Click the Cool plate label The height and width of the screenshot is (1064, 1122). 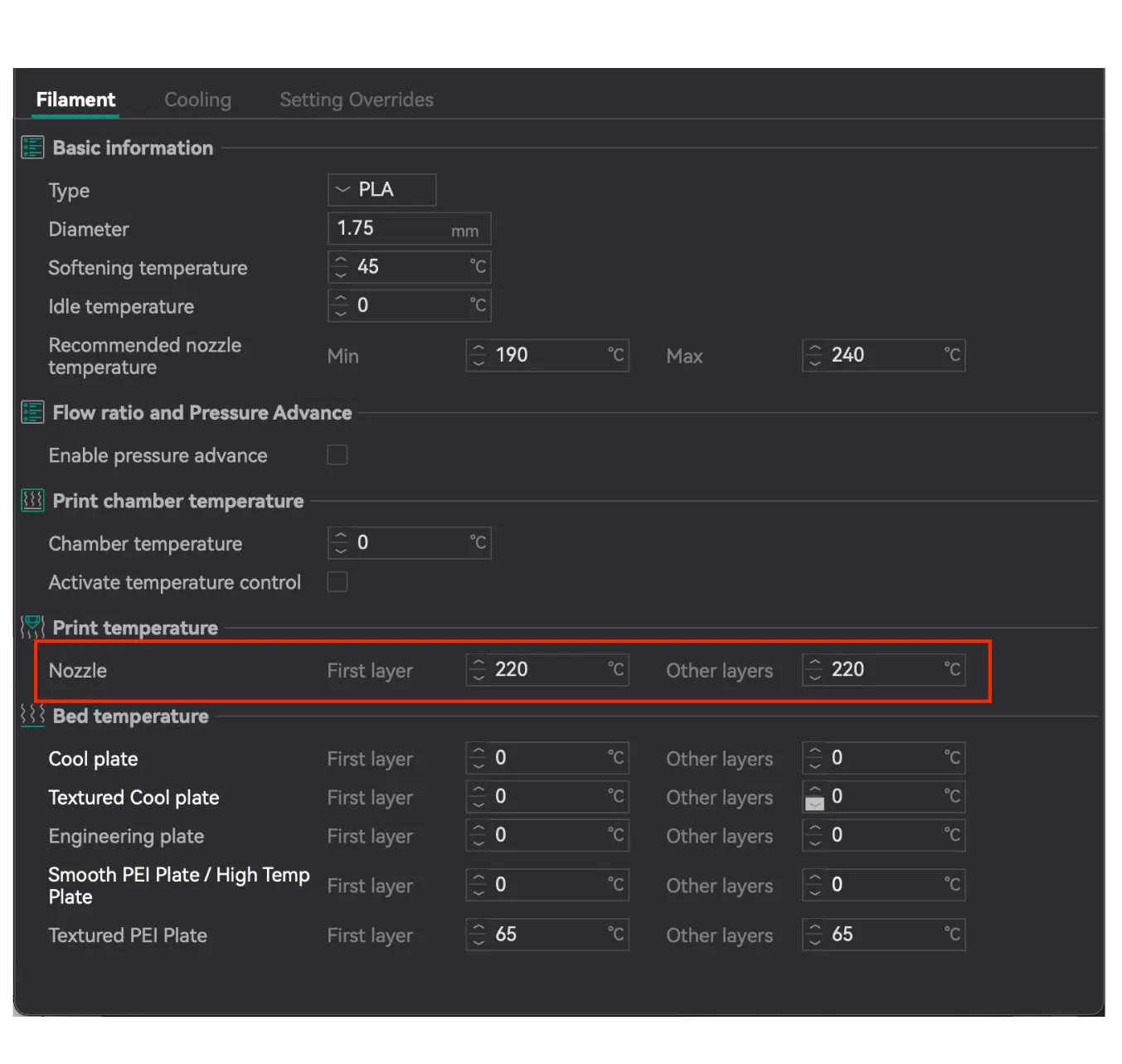point(93,759)
